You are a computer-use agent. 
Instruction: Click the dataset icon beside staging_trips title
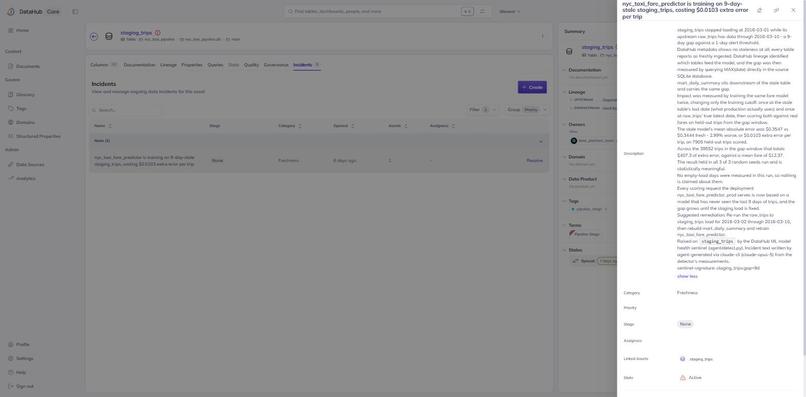[109, 37]
